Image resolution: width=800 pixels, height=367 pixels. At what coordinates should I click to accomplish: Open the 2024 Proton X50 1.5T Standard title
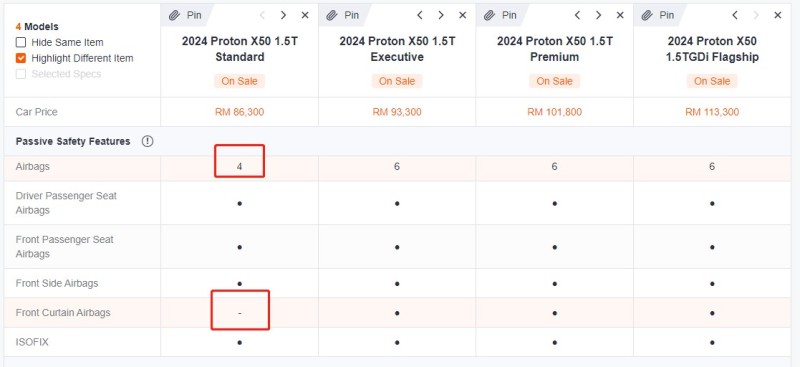239,49
